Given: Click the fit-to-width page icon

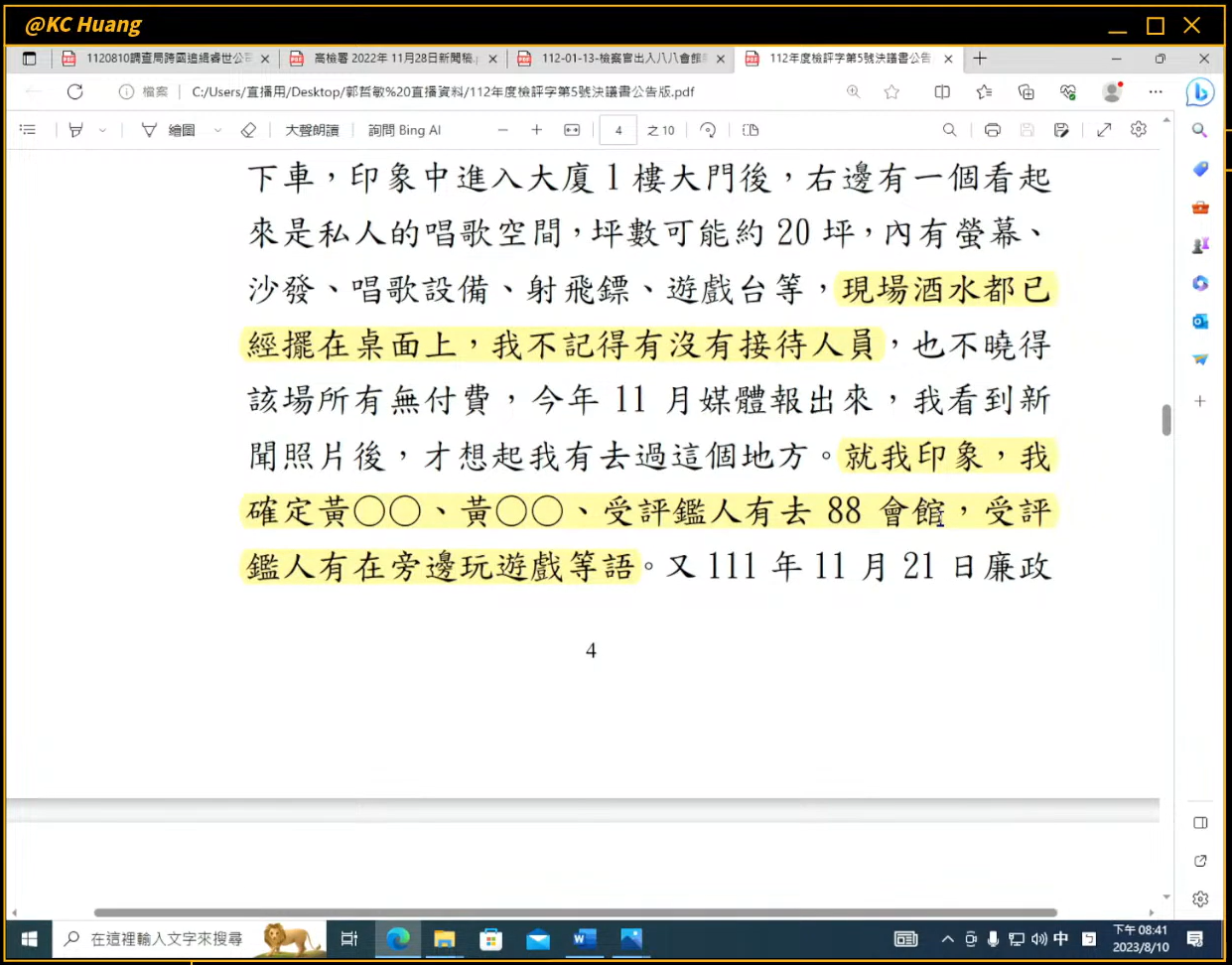Looking at the screenshot, I should click(x=572, y=130).
